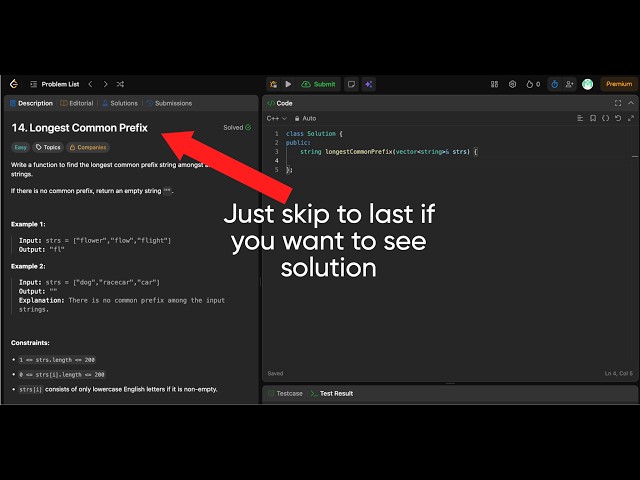Switch to Solutions tab
The image size is (640, 480).
click(x=120, y=103)
